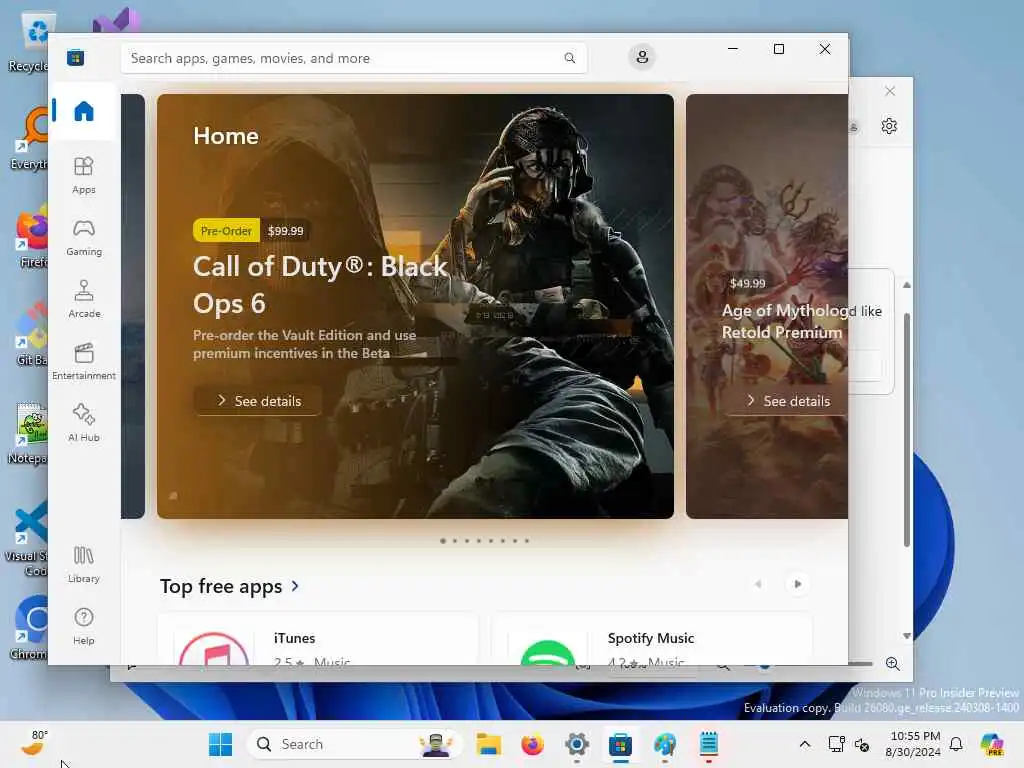The image size is (1024, 768).
Task: Select the Git Bash desktop shortcut
Action: [29, 334]
